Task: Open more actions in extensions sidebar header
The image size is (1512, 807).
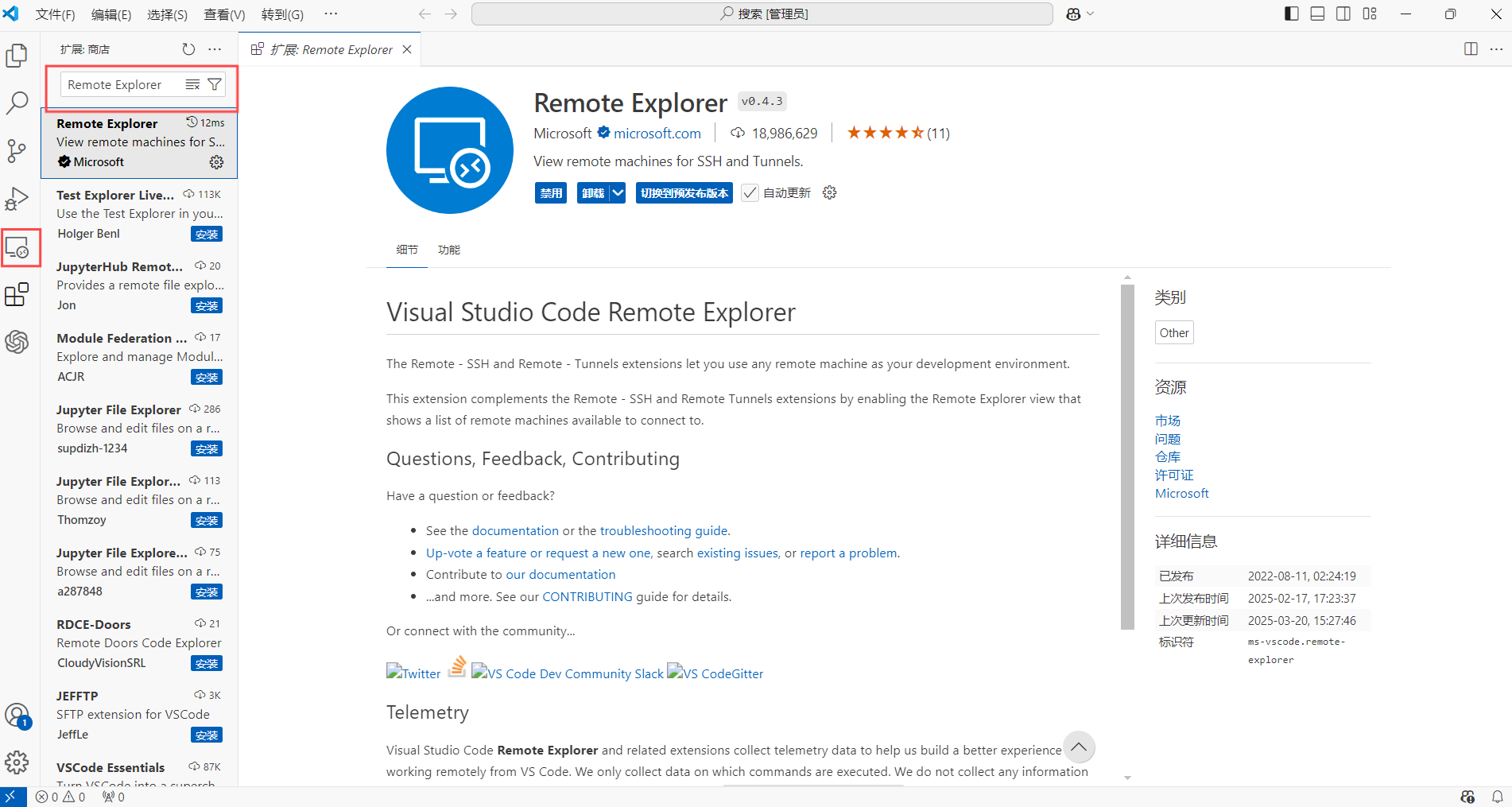Action: pos(215,49)
